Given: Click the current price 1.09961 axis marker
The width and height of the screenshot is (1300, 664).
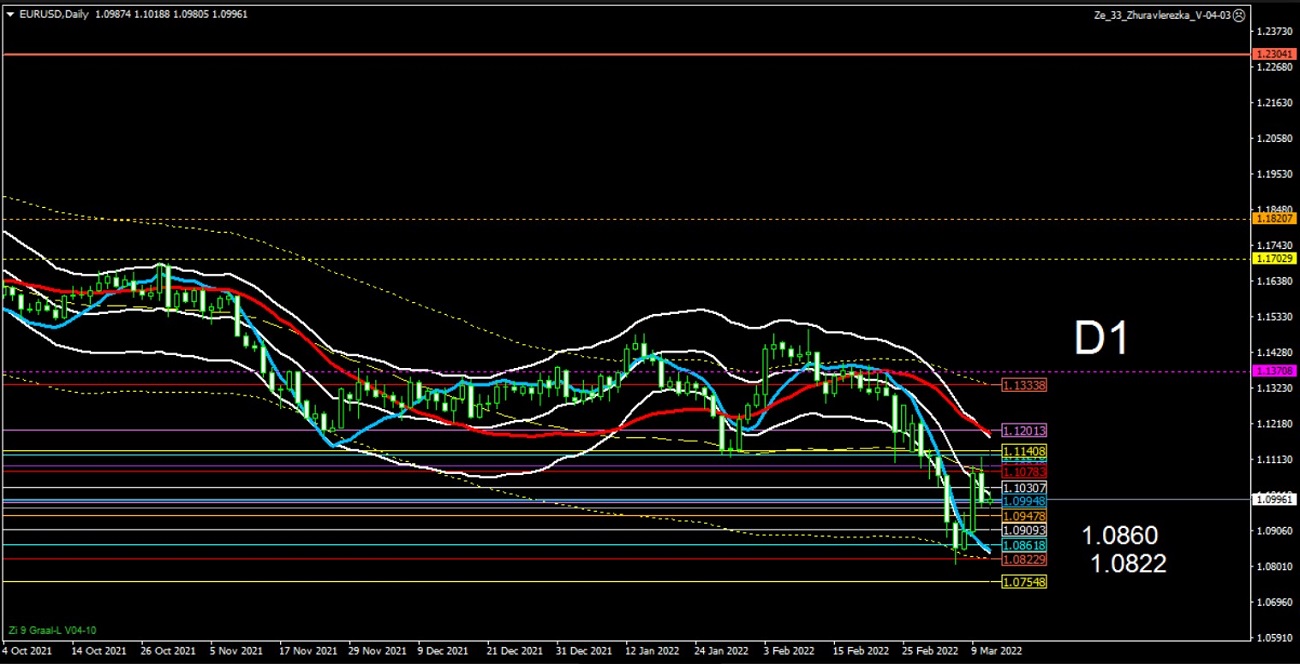Looking at the screenshot, I should click(x=1273, y=497).
